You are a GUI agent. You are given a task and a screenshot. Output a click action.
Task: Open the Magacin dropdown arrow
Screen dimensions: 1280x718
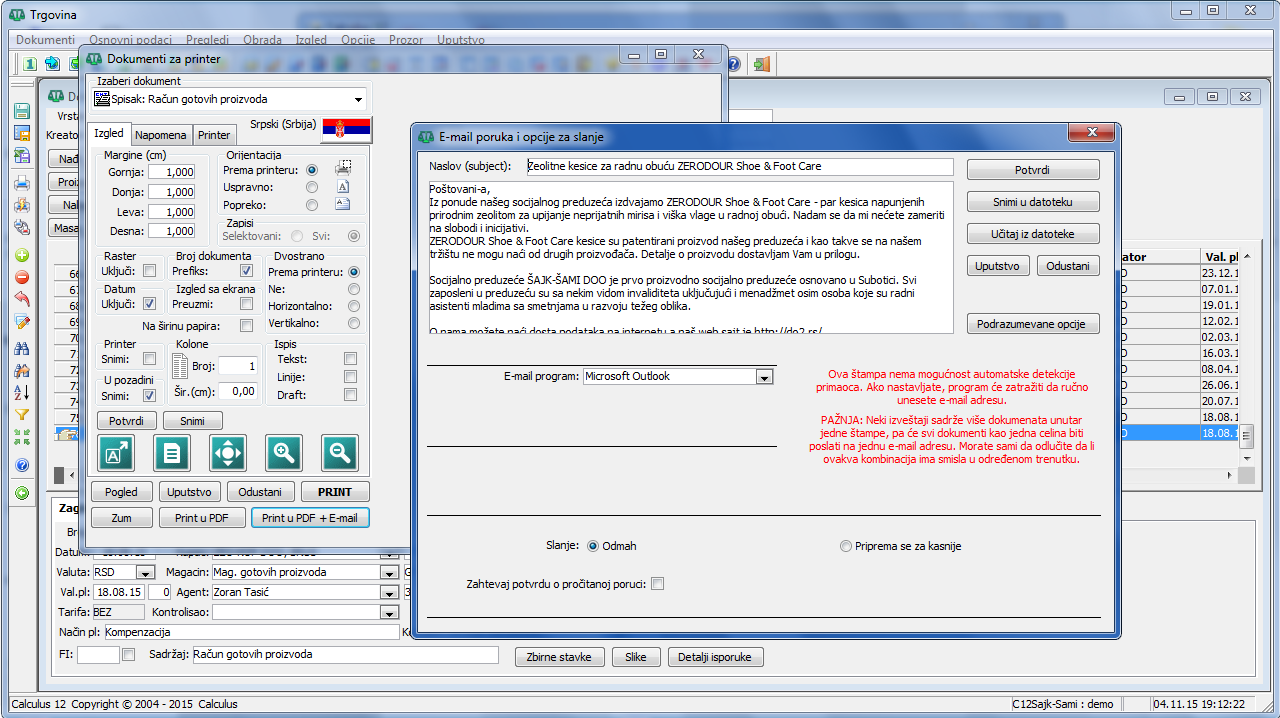pyautogui.click(x=389, y=573)
